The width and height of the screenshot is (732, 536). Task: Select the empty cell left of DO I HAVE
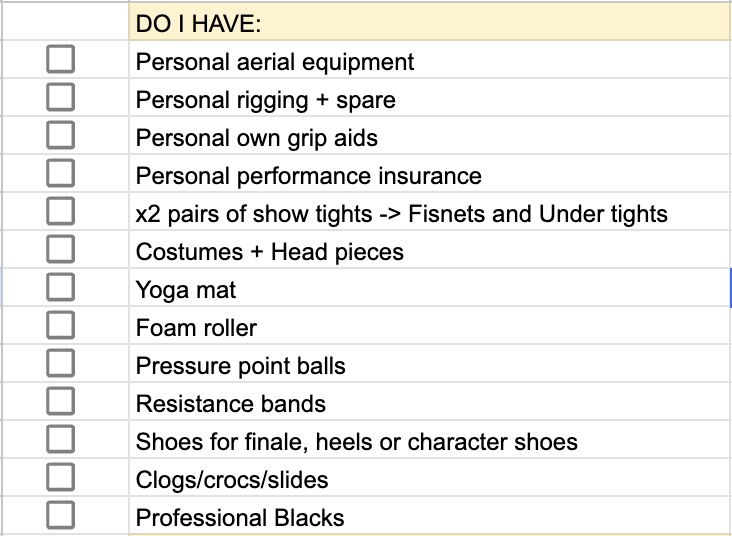click(65, 22)
